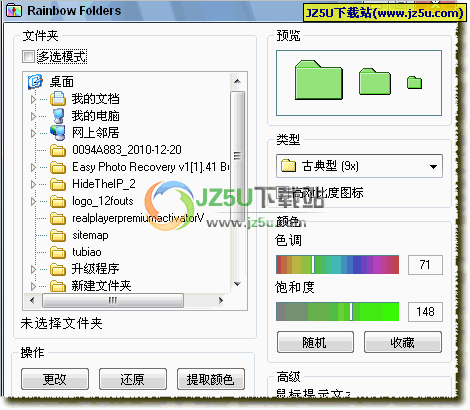Expand the Easy Photo Recovery folder node
Viewport: 470px width, 410px height.
pyautogui.click(x=33, y=167)
